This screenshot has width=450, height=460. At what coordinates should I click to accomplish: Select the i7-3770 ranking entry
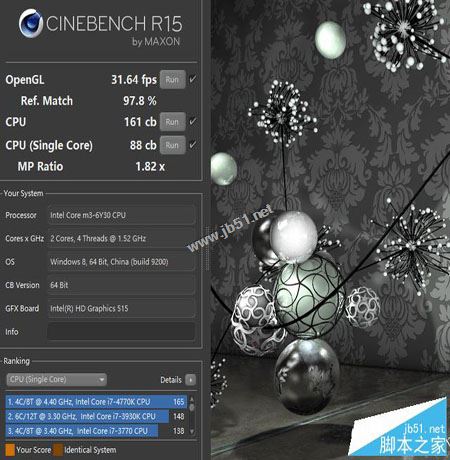tap(96, 431)
